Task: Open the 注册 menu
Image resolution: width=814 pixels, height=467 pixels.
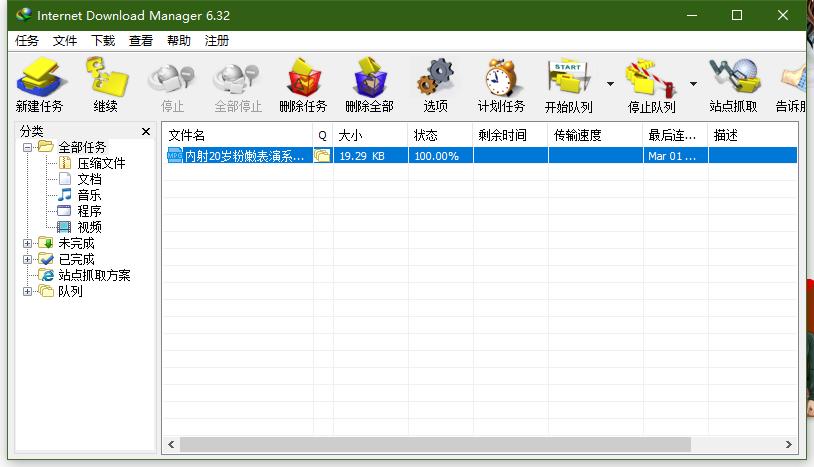Action: pyautogui.click(x=216, y=40)
